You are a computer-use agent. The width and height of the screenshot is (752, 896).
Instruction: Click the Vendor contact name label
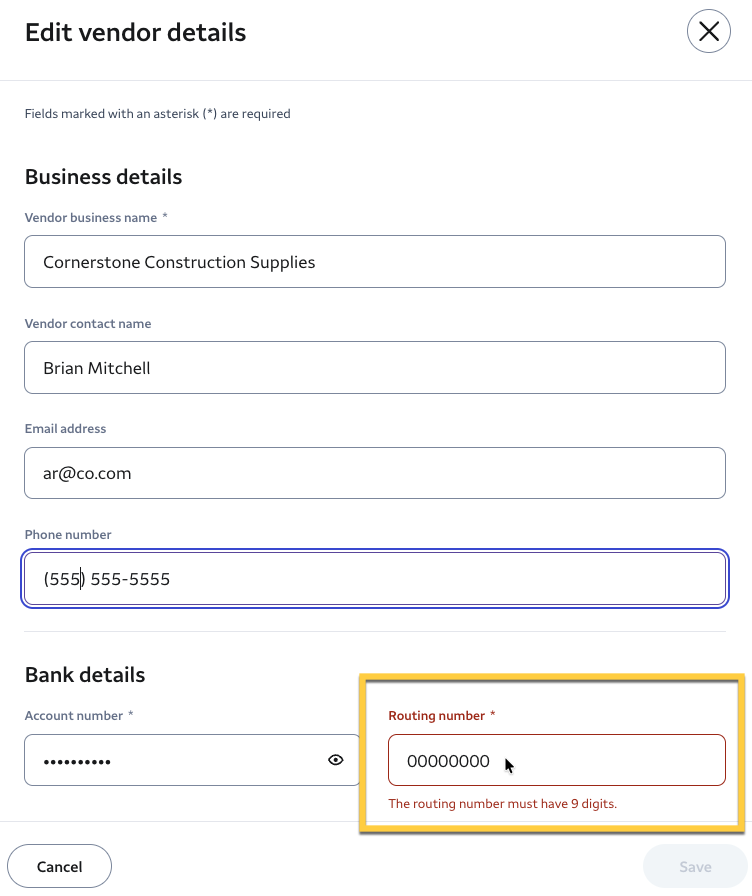88,323
